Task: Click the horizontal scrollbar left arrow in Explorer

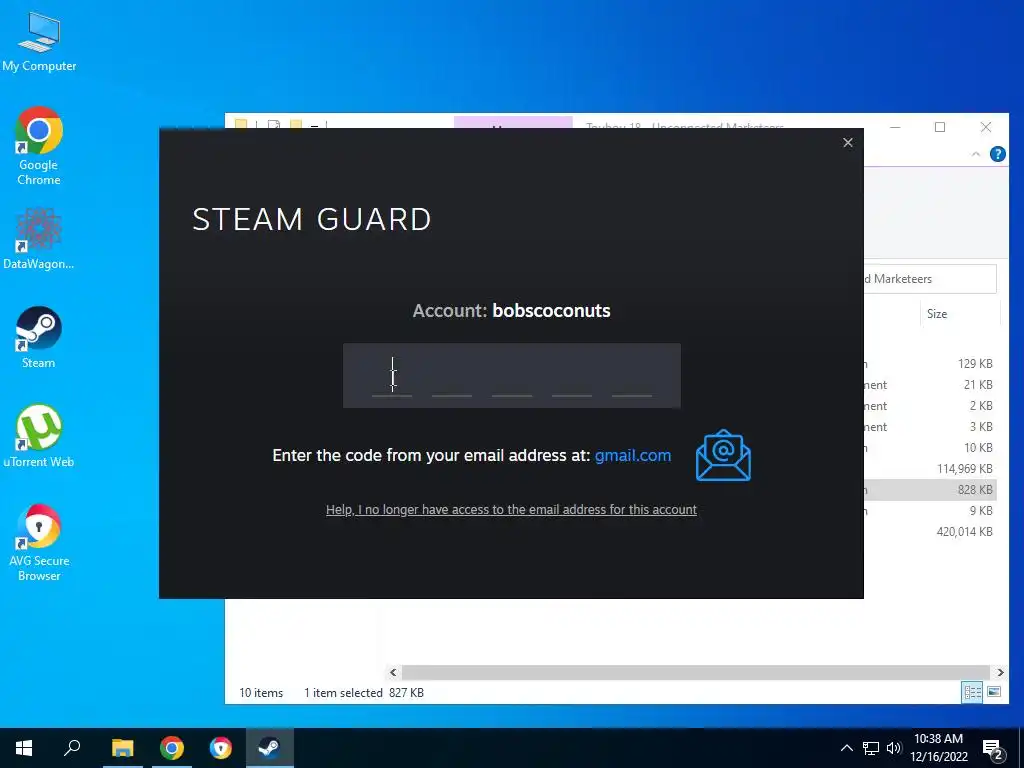Action: [x=393, y=672]
